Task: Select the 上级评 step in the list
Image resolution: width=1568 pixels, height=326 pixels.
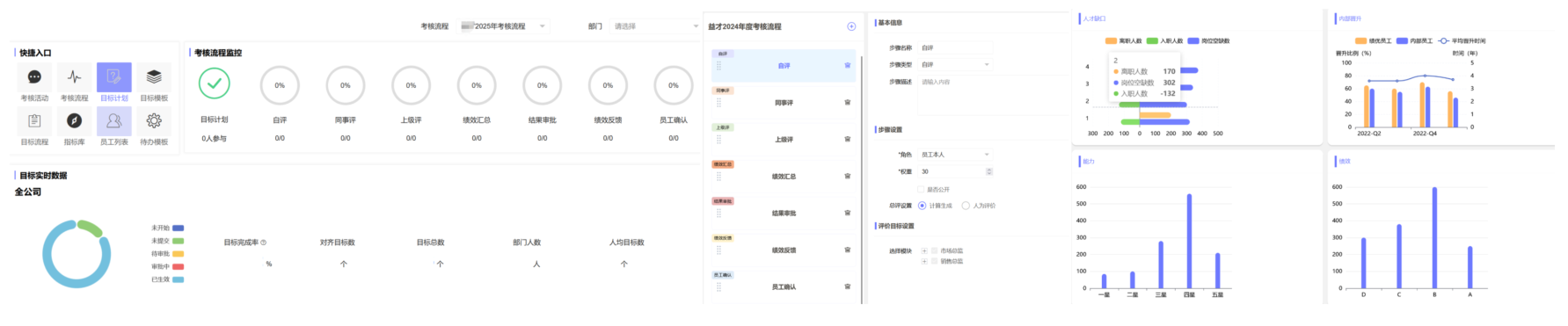Action: [x=784, y=140]
